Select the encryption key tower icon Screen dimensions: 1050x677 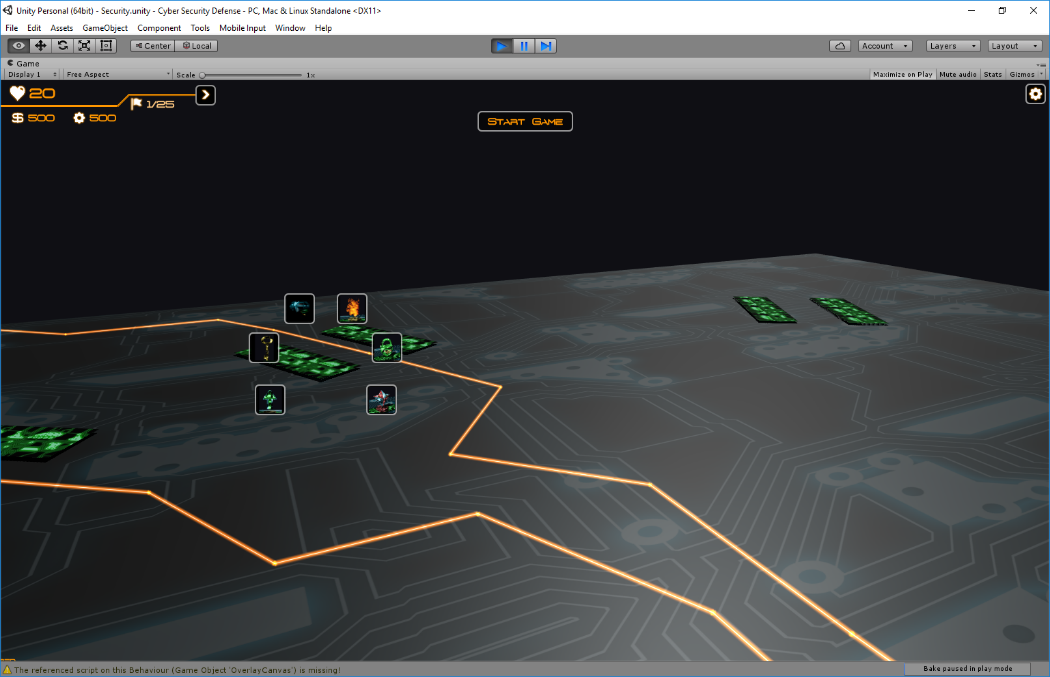click(264, 347)
